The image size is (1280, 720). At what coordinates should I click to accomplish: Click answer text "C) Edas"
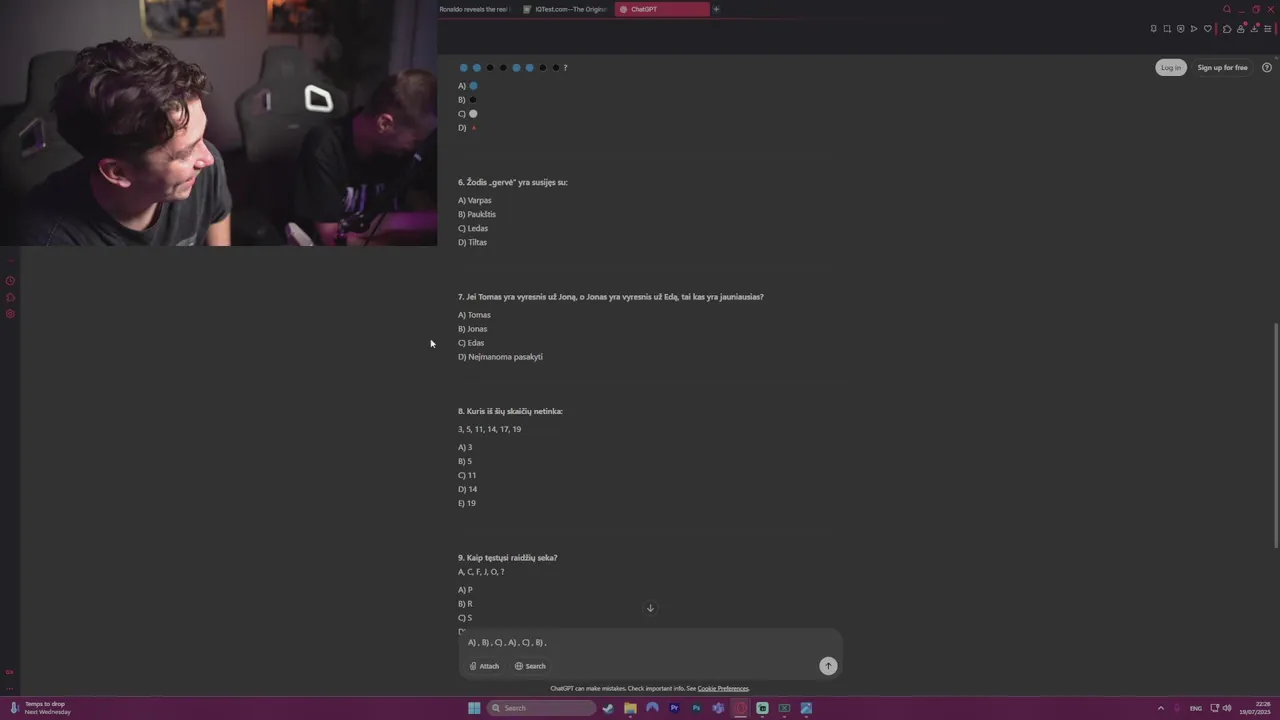471,343
